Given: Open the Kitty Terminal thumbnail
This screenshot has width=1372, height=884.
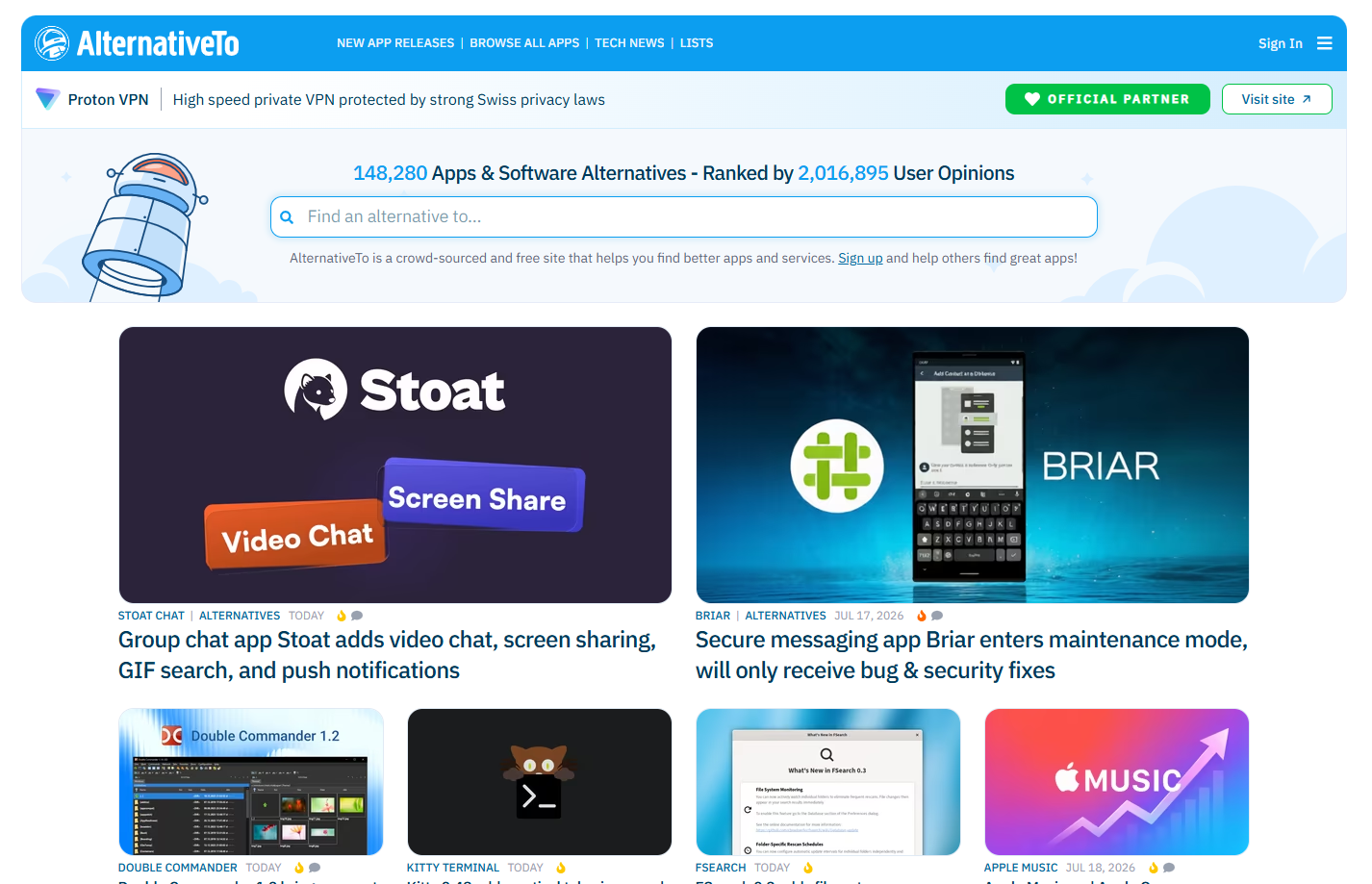Looking at the screenshot, I should pyautogui.click(x=540, y=782).
